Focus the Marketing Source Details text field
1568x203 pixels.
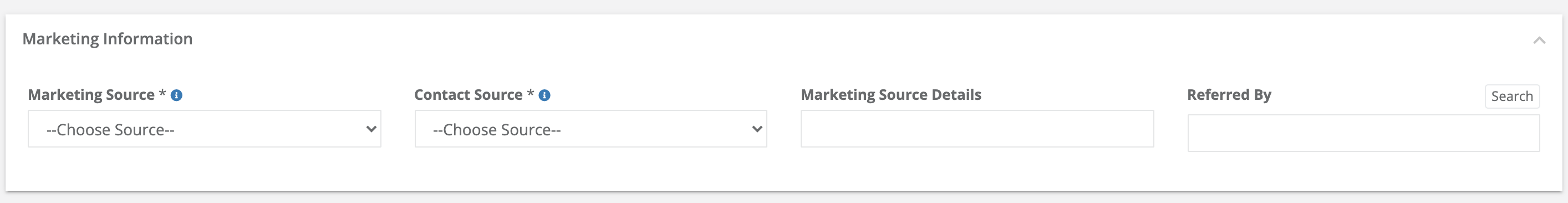977,129
